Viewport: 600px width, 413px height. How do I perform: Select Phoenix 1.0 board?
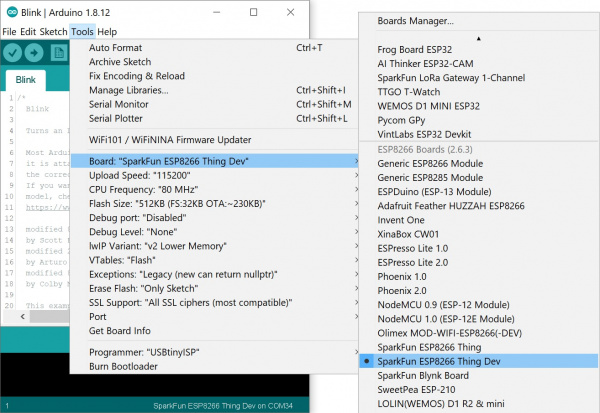478,277
